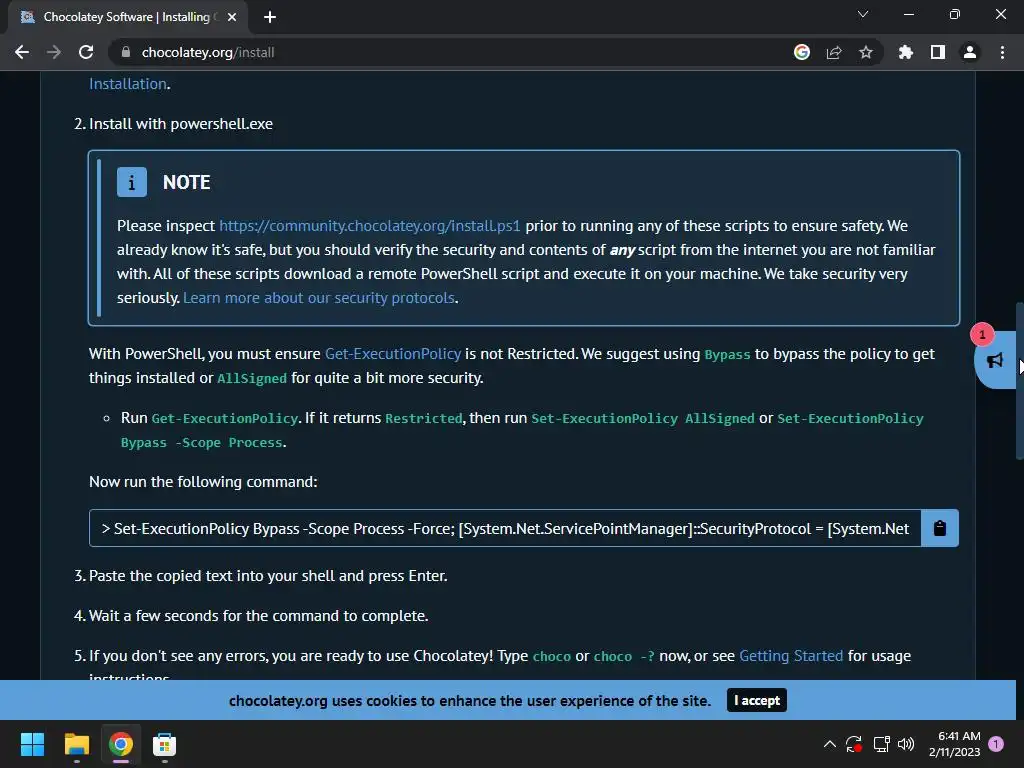Viewport: 1024px width, 768px height.
Task: Open a new browser tab
Action: 270,17
